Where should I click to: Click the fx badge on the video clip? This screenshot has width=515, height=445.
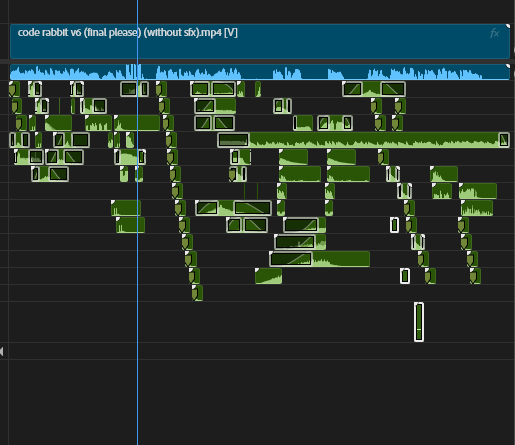[495, 33]
